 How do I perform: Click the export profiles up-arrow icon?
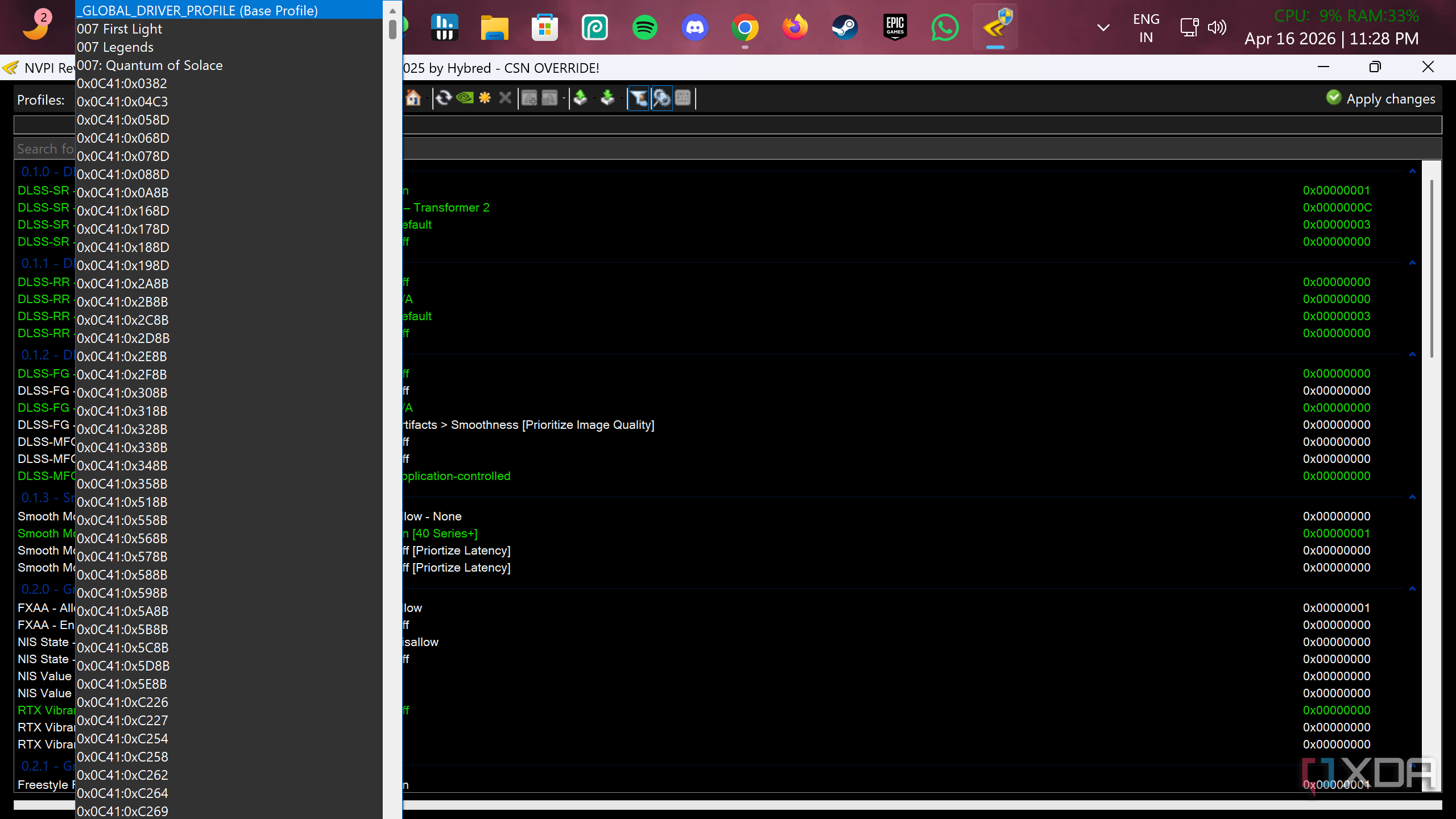580,98
